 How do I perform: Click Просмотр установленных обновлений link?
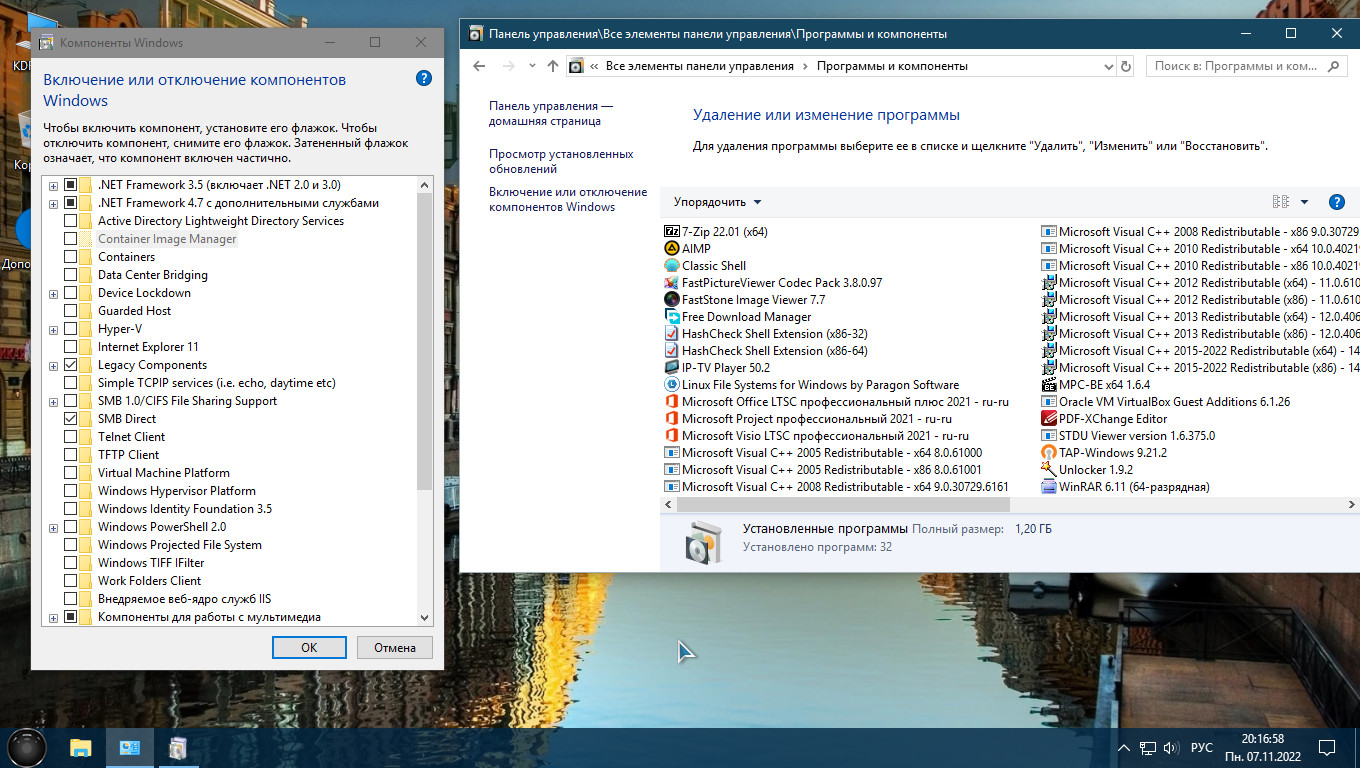560,161
